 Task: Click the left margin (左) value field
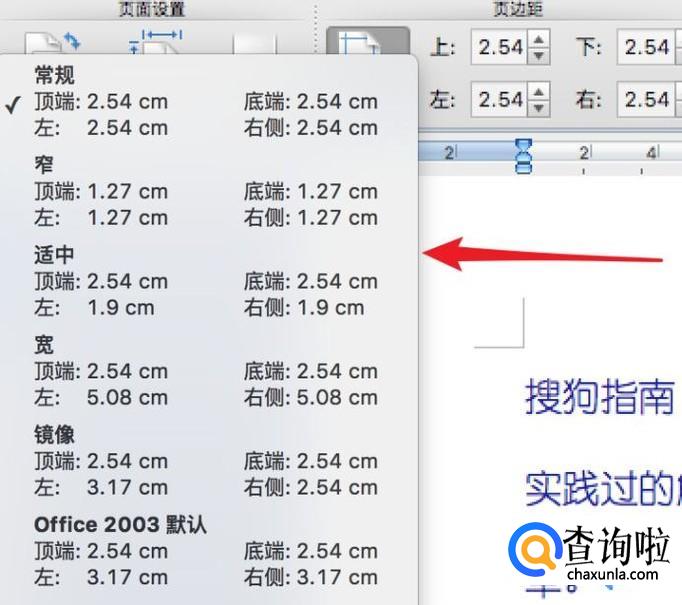click(499, 99)
